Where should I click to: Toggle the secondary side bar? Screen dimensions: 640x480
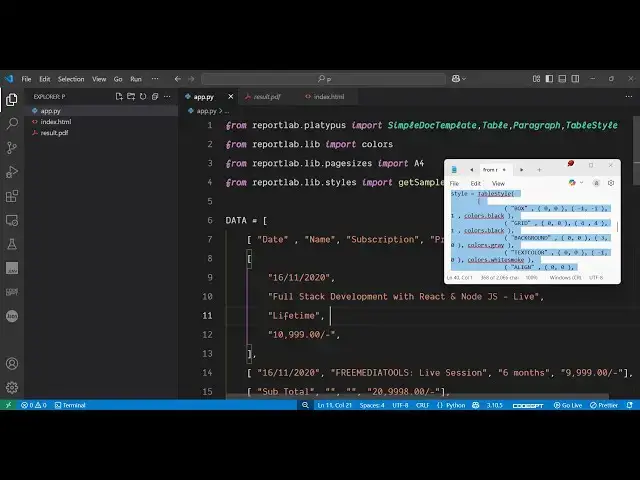575,79
